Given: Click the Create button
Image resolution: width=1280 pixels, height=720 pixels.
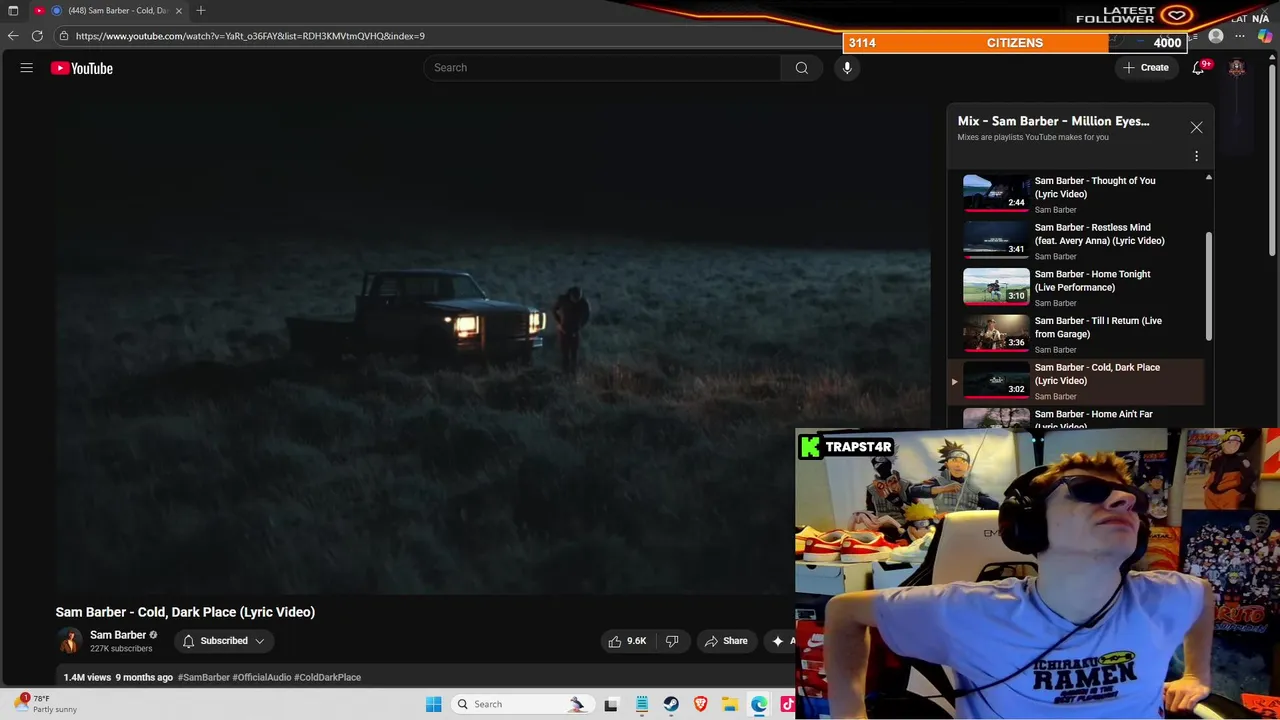Looking at the screenshot, I should (x=1146, y=68).
